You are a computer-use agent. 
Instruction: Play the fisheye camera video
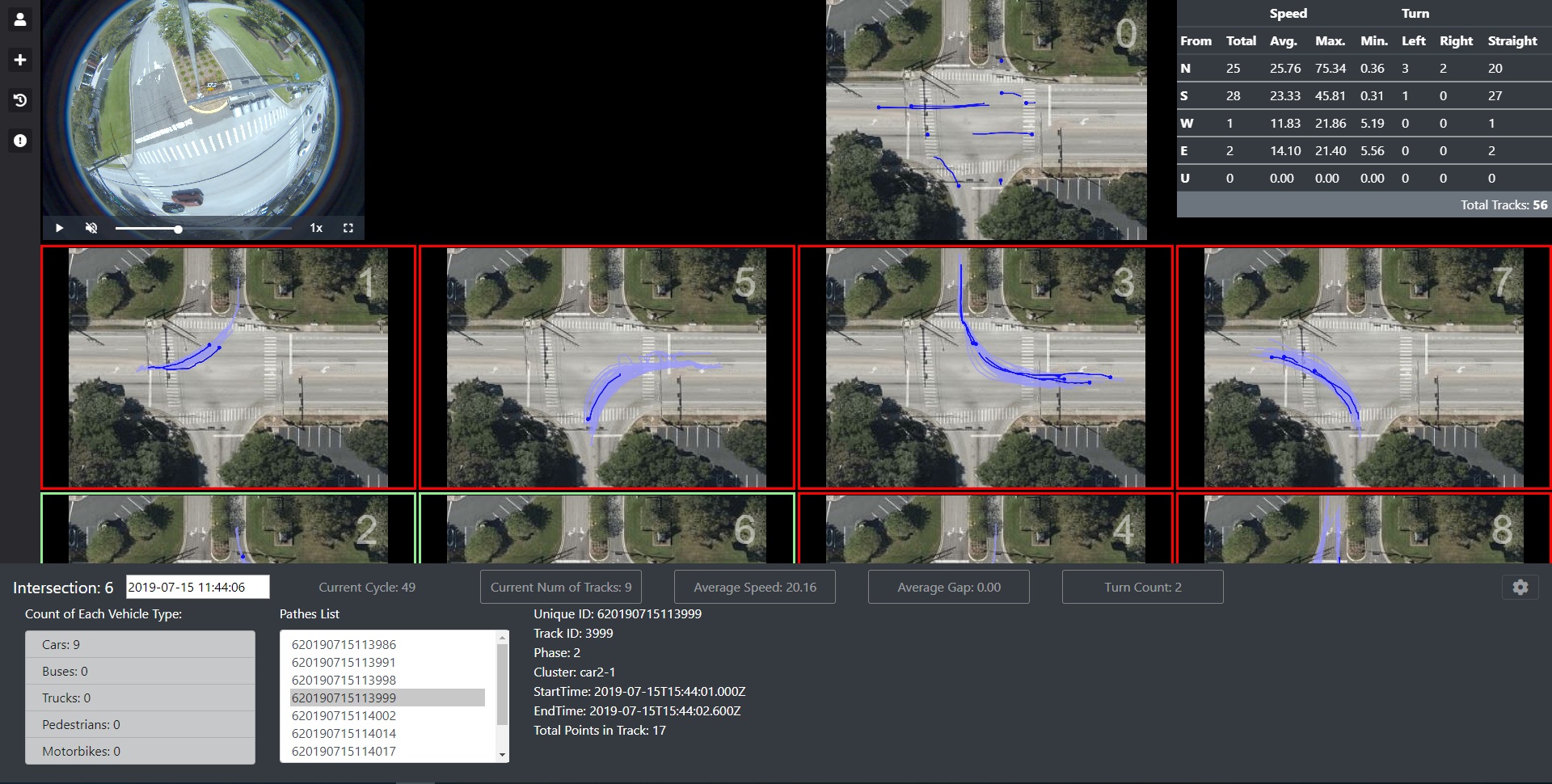59,228
